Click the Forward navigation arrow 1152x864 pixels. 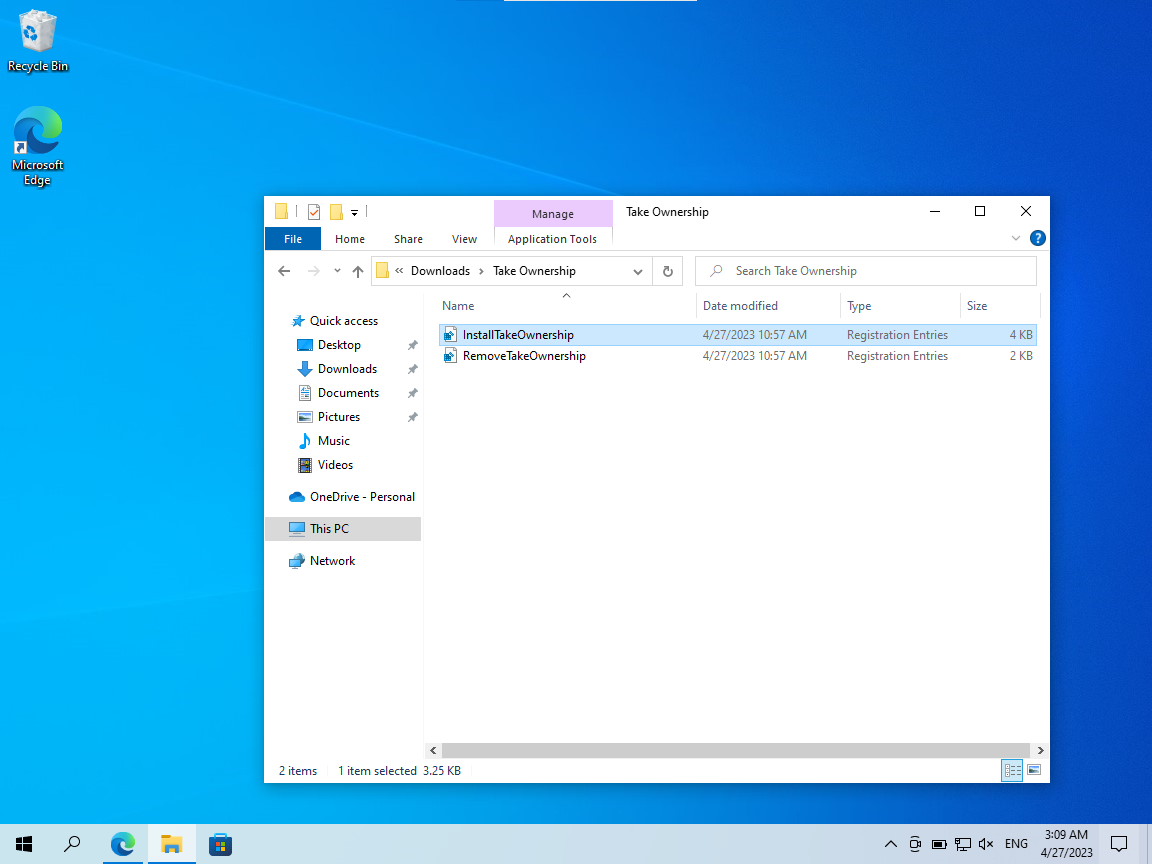click(x=314, y=271)
